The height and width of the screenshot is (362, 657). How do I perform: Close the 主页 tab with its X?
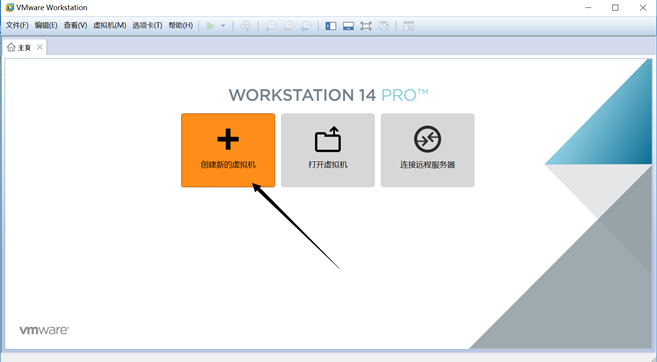(39, 47)
